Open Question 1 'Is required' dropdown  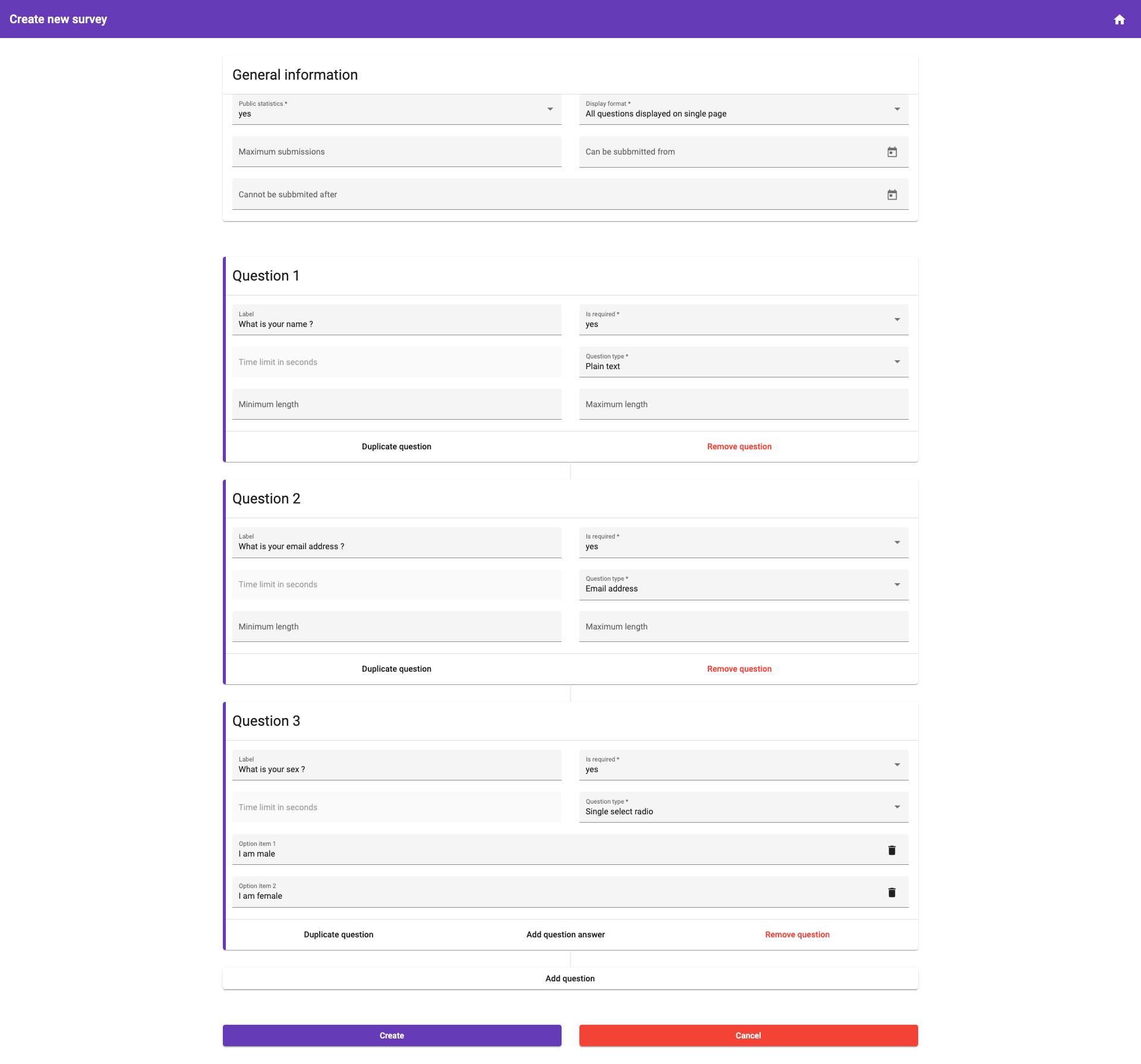click(x=743, y=320)
